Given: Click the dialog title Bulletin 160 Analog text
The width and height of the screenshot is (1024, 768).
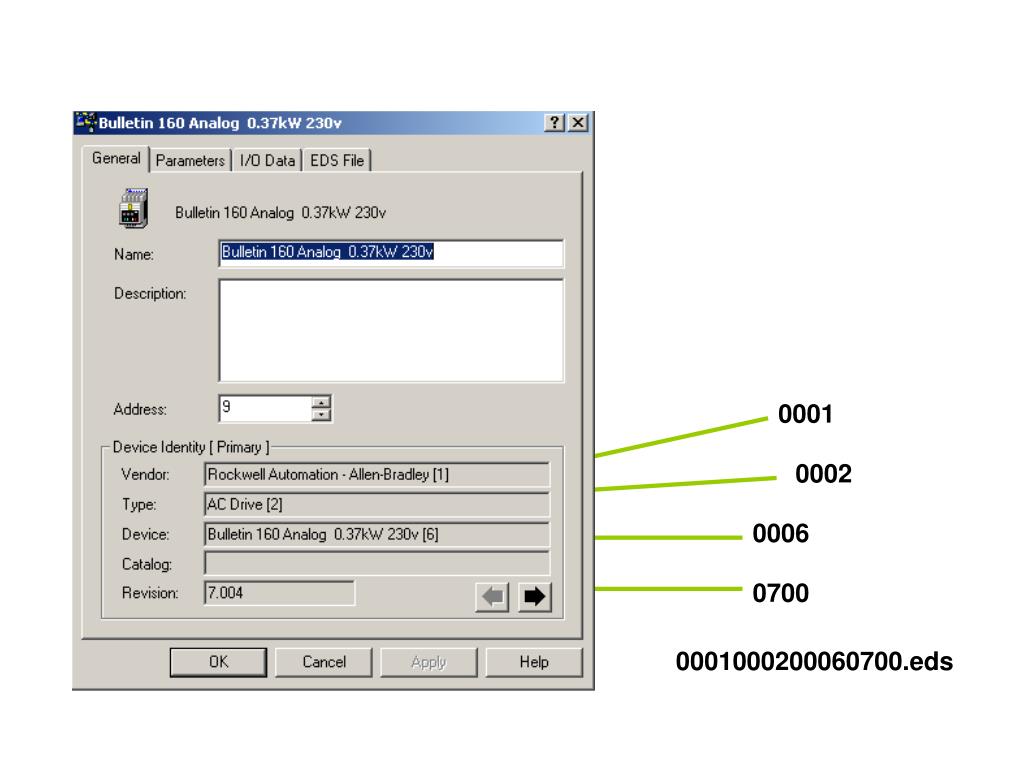Looking at the screenshot, I should [220, 123].
